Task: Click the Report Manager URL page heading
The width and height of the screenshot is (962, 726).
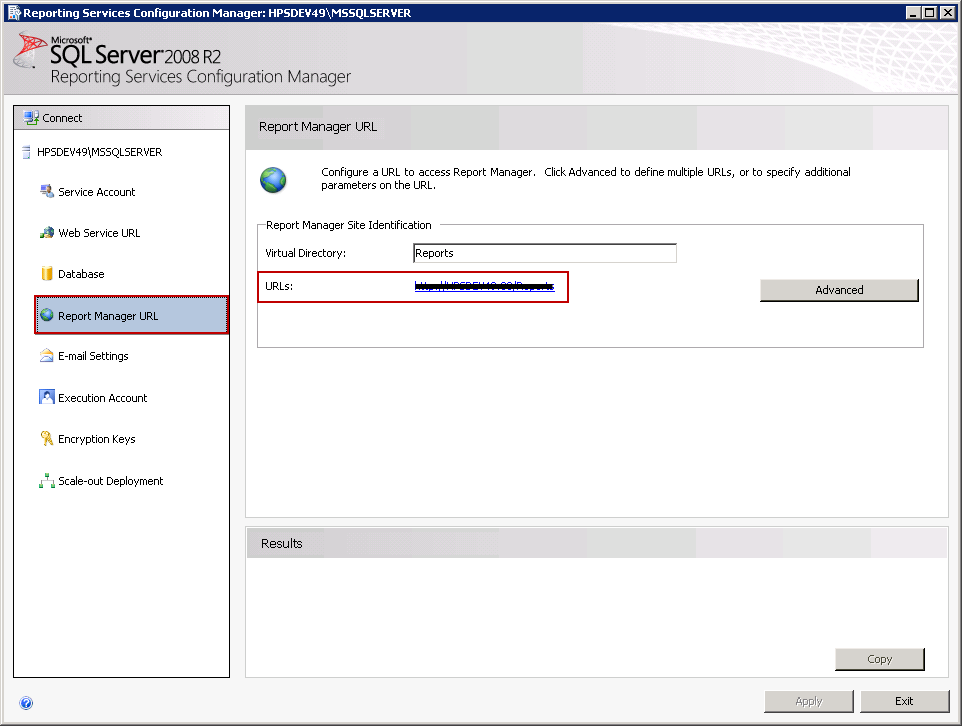Action: [318, 127]
